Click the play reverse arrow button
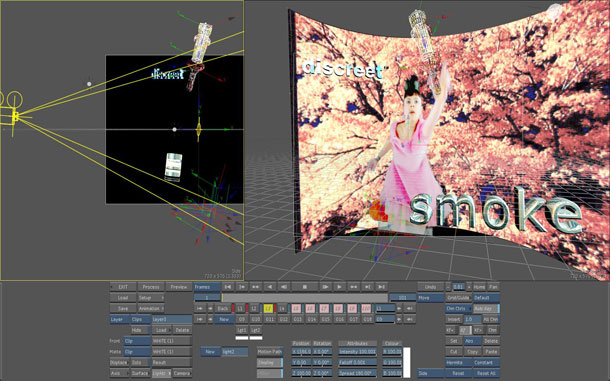The width and height of the screenshot is (610, 381). 270,287
